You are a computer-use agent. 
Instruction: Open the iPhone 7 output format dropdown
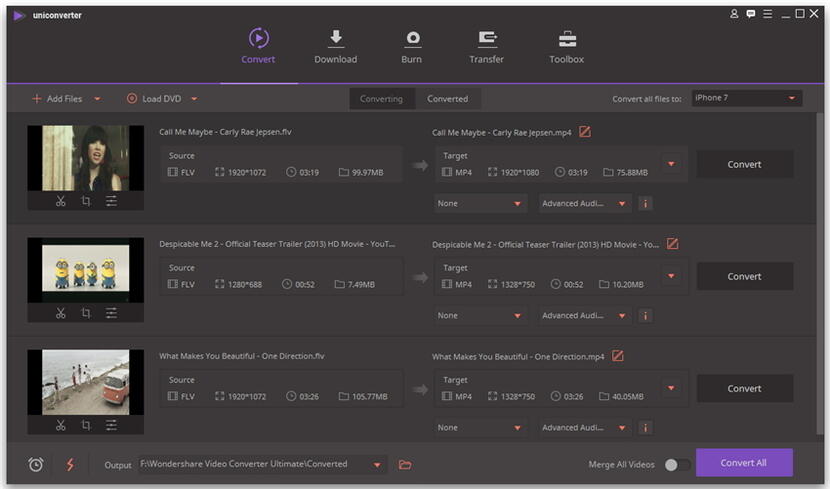(747, 98)
